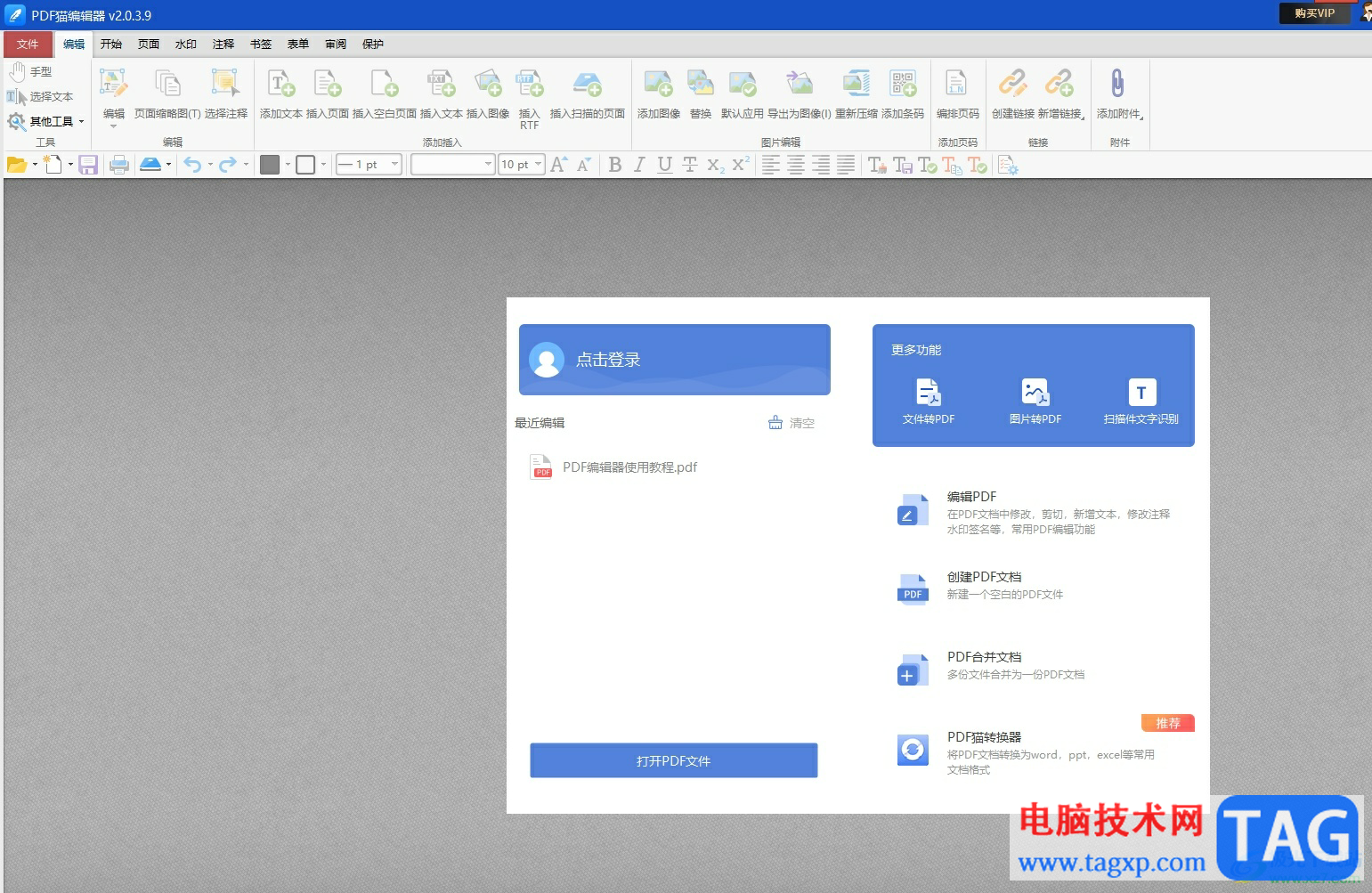
Task: Toggle bold formatting
Action: pos(614,165)
